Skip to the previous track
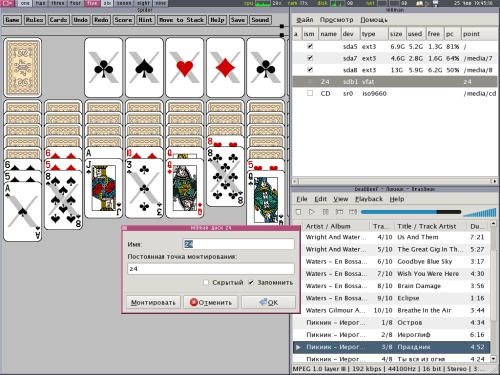 [x=339, y=212]
